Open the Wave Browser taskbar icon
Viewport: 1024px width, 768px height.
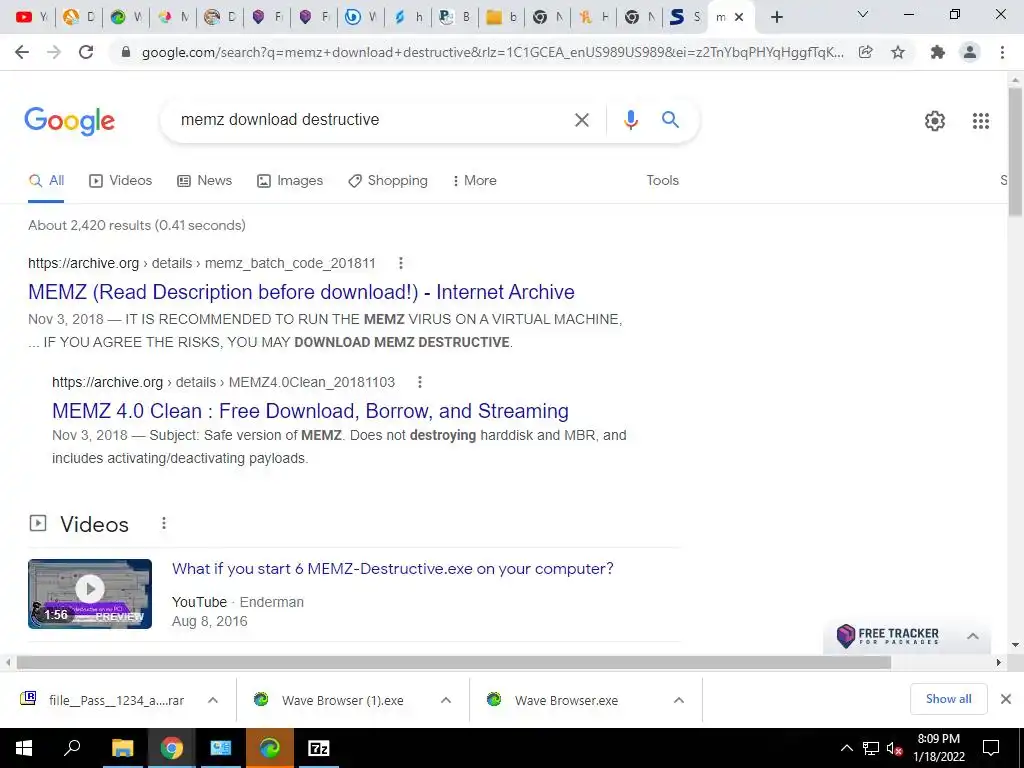[270, 748]
